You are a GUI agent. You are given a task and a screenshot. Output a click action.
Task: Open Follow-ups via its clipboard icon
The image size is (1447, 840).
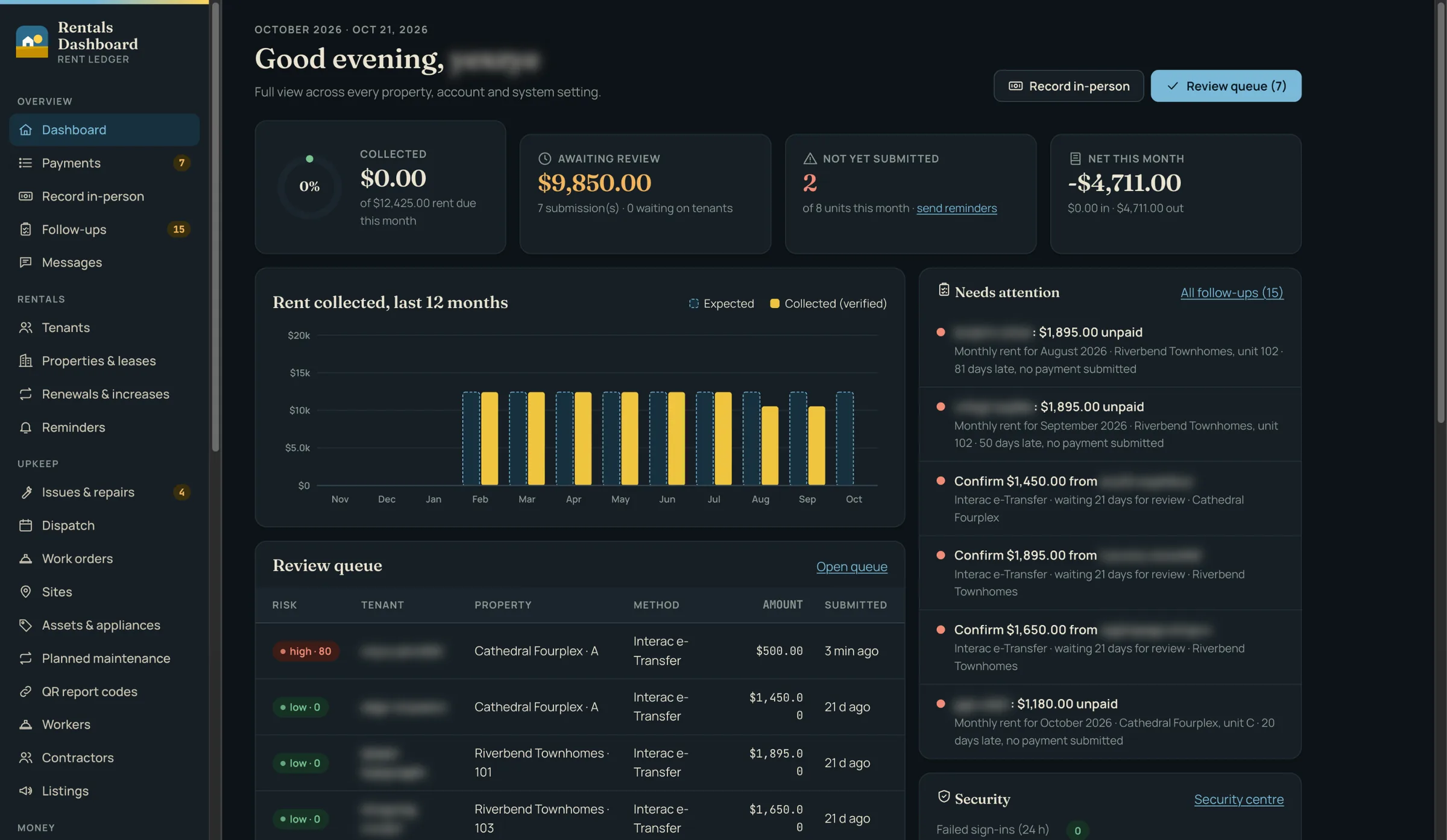(25, 229)
